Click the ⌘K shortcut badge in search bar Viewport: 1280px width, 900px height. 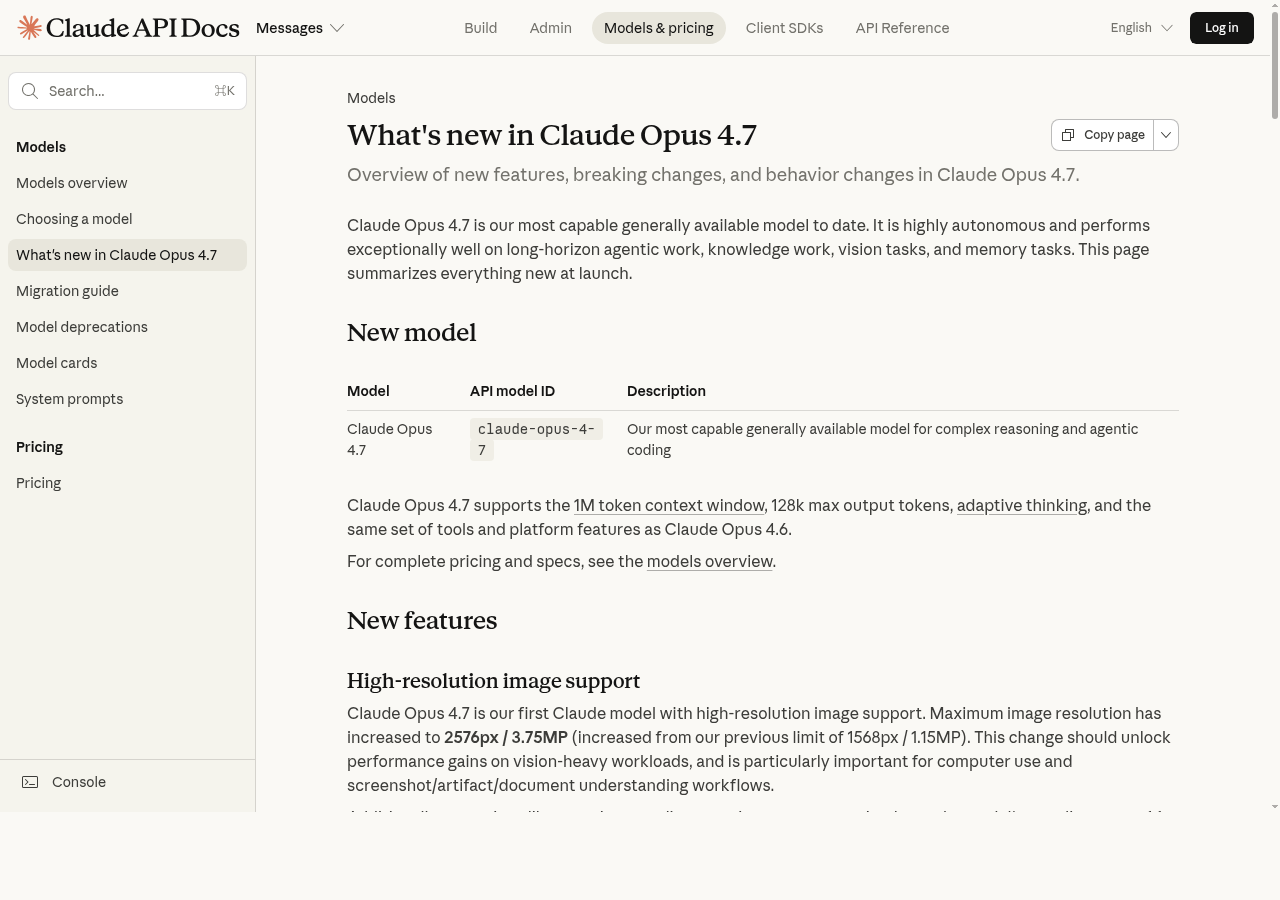pyautogui.click(x=224, y=90)
